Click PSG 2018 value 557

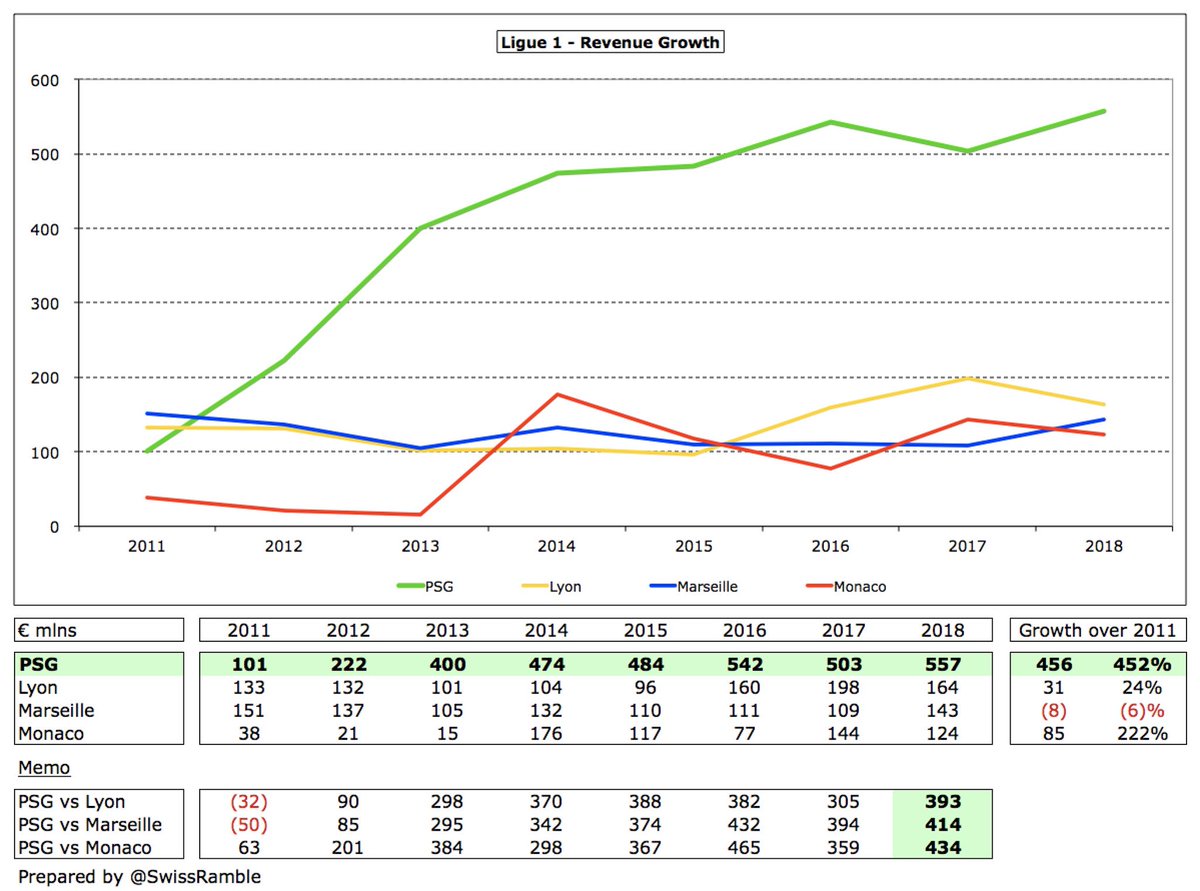941,664
